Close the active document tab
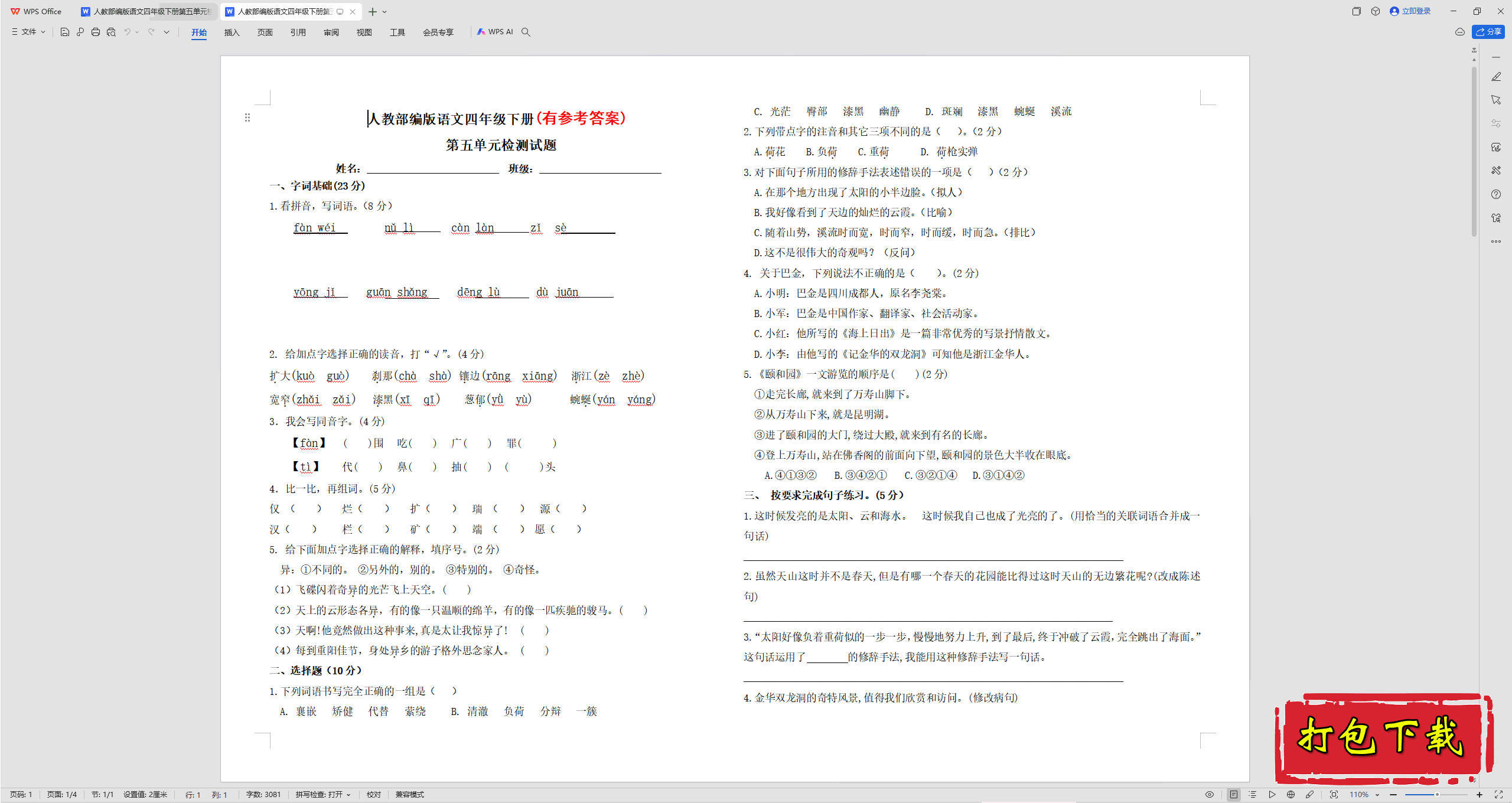This screenshot has height=803, width=1512. click(x=353, y=12)
